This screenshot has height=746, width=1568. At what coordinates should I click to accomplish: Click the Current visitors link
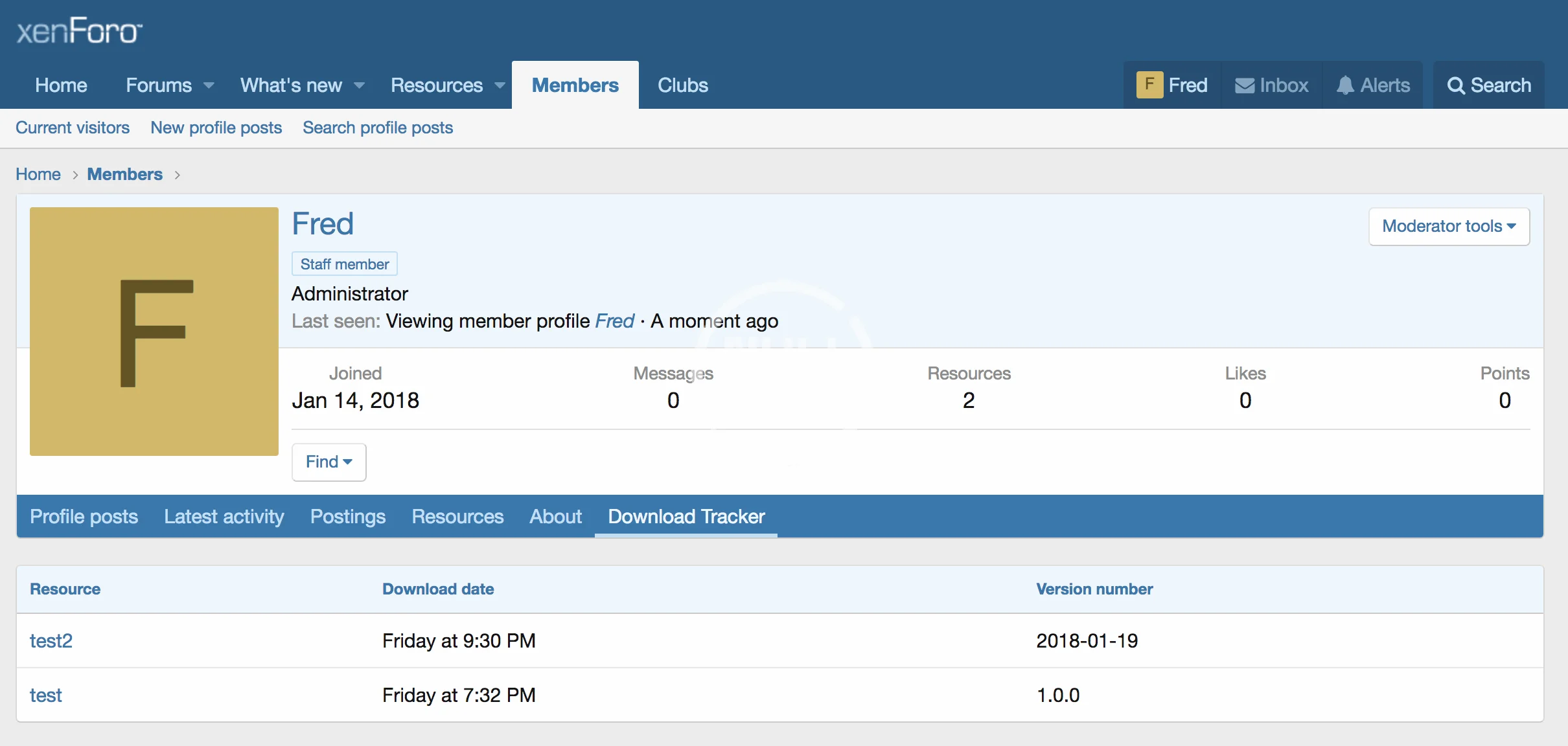pos(73,128)
